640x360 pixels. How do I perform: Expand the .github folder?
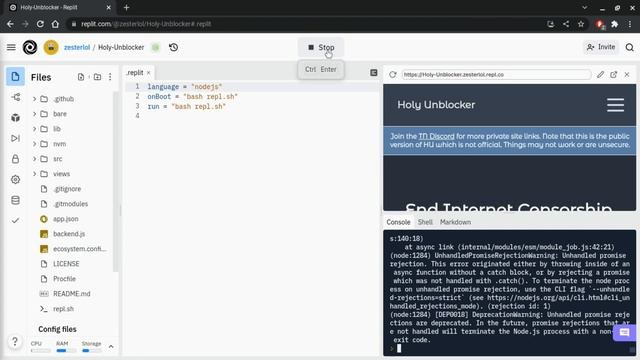pyautogui.click(x=34, y=99)
